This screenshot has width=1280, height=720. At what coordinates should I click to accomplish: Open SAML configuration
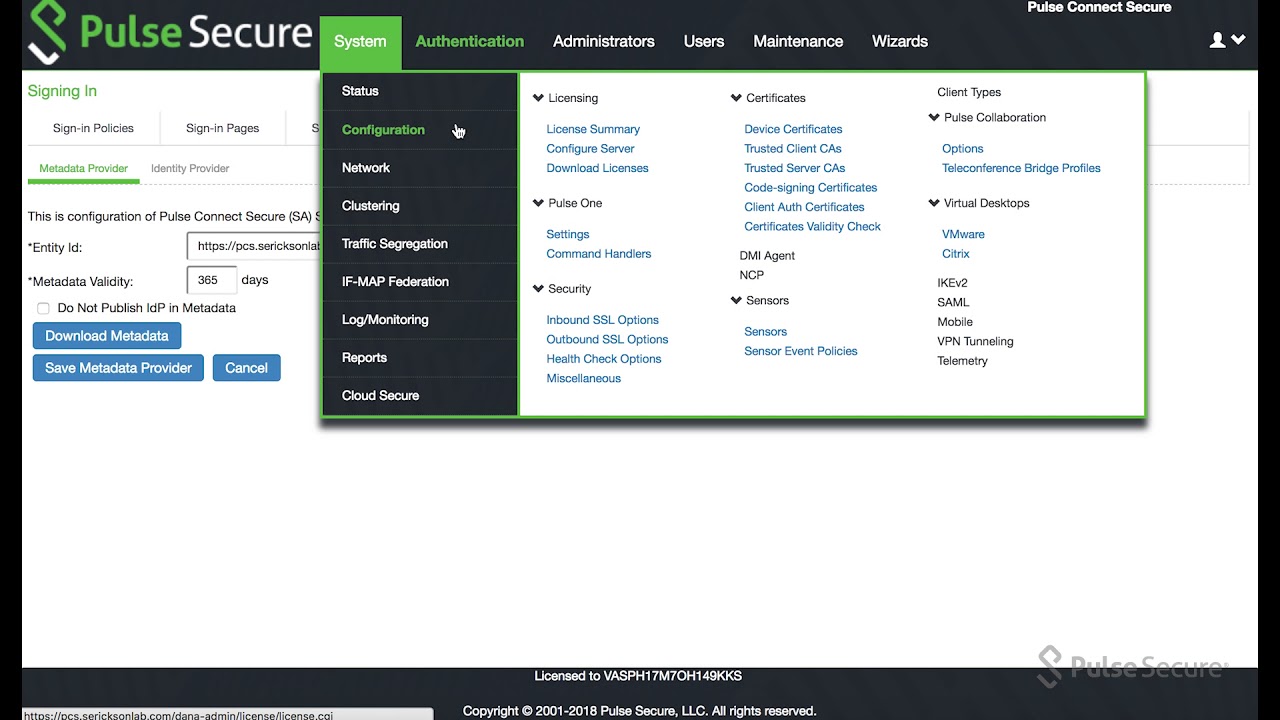pos(953,302)
